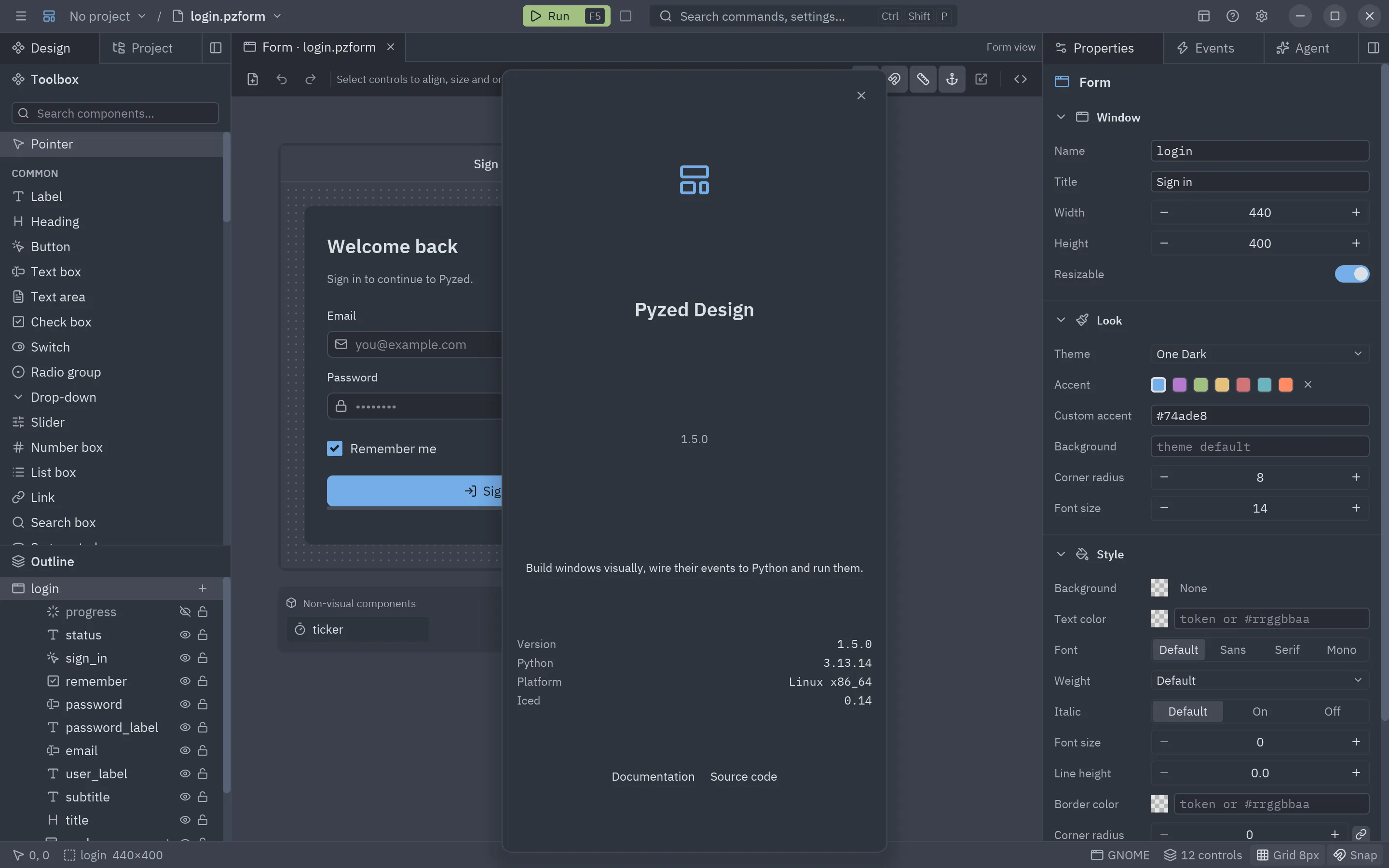The height and width of the screenshot is (868, 1389).
Task: Pick the orange accent swatch
Action: pyautogui.click(x=1285, y=385)
